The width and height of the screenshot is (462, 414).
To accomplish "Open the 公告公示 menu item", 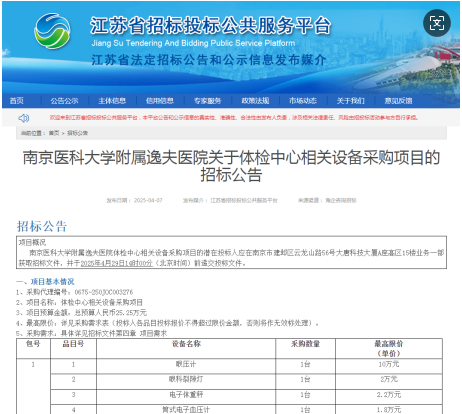I will coord(64,101).
